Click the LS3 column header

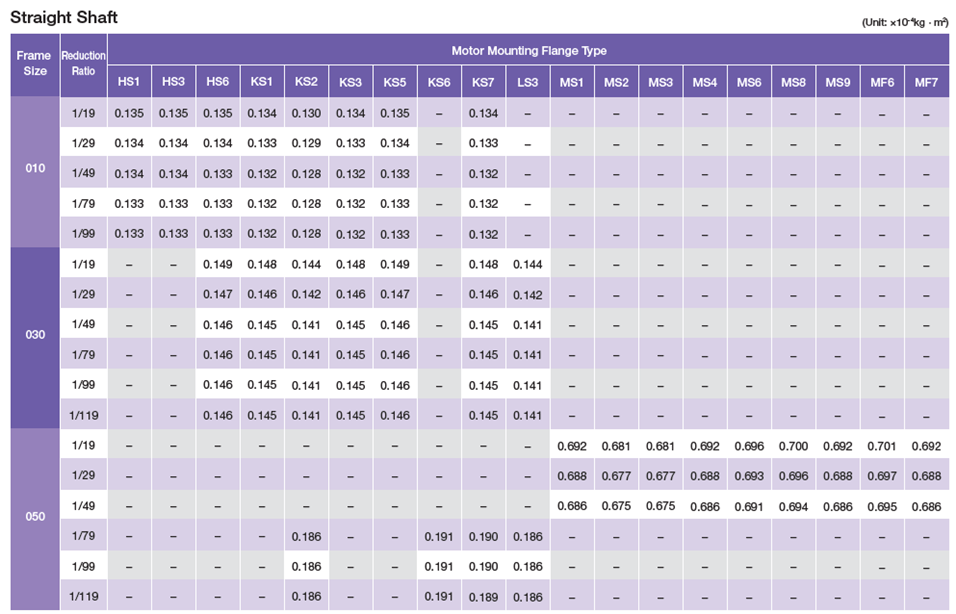click(527, 81)
